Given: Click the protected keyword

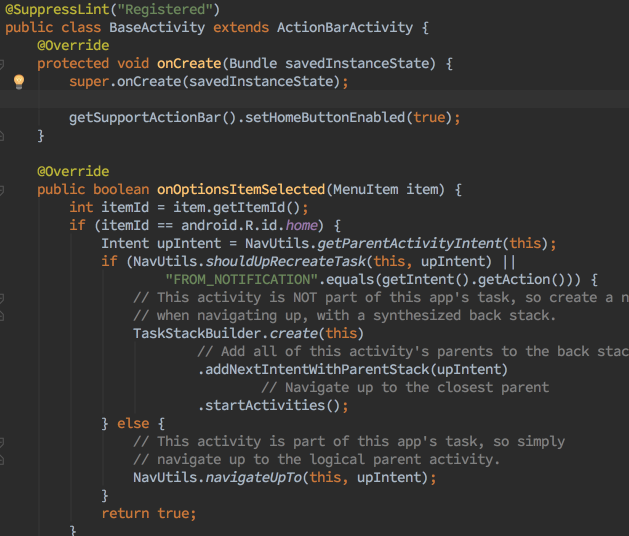Looking at the screenshot, I should [73, 63].
